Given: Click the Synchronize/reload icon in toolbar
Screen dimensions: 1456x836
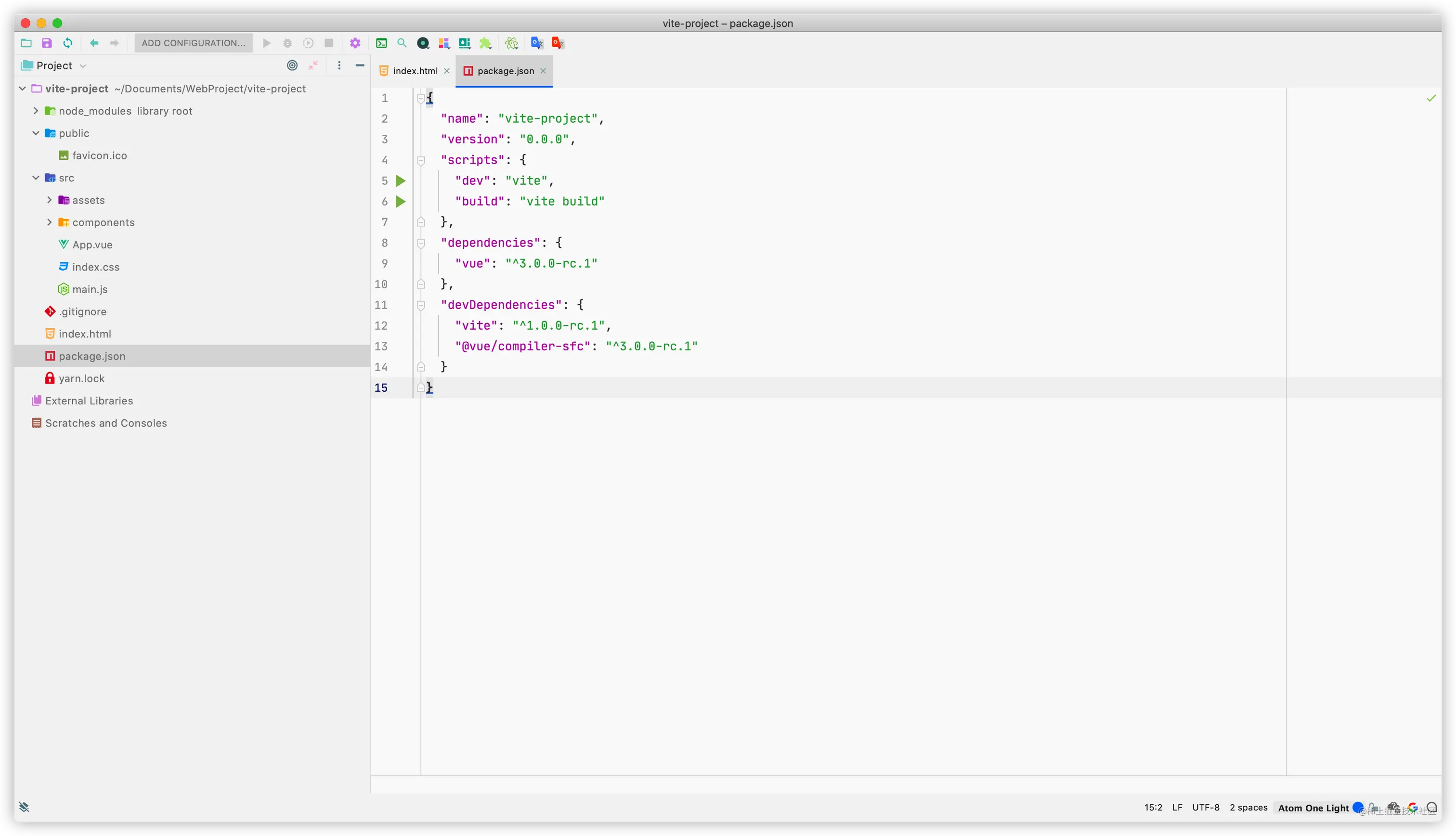Looking at the screenshot, I should [68, 43].
